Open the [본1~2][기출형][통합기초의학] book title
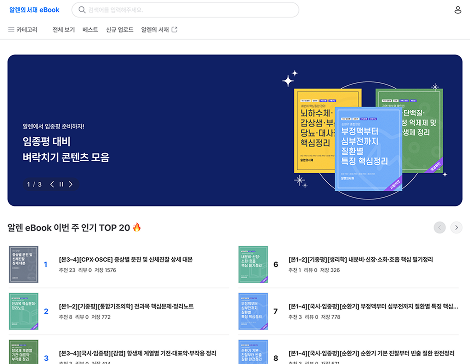Image resolution: width=470 pixels, height=364 pixels. click(126, 306)
